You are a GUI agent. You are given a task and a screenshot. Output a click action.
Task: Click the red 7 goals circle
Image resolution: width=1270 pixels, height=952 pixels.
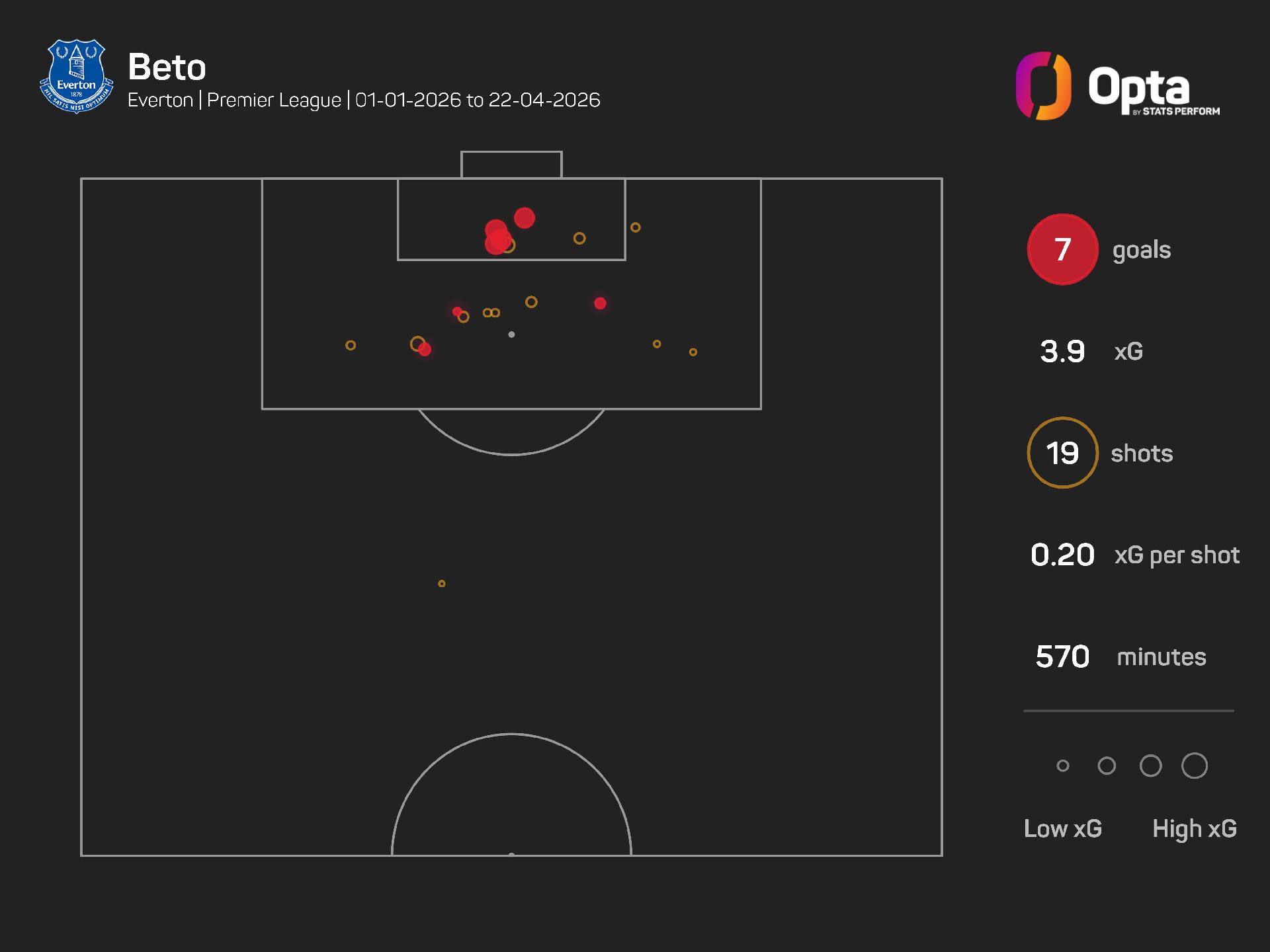(1062, 249)
